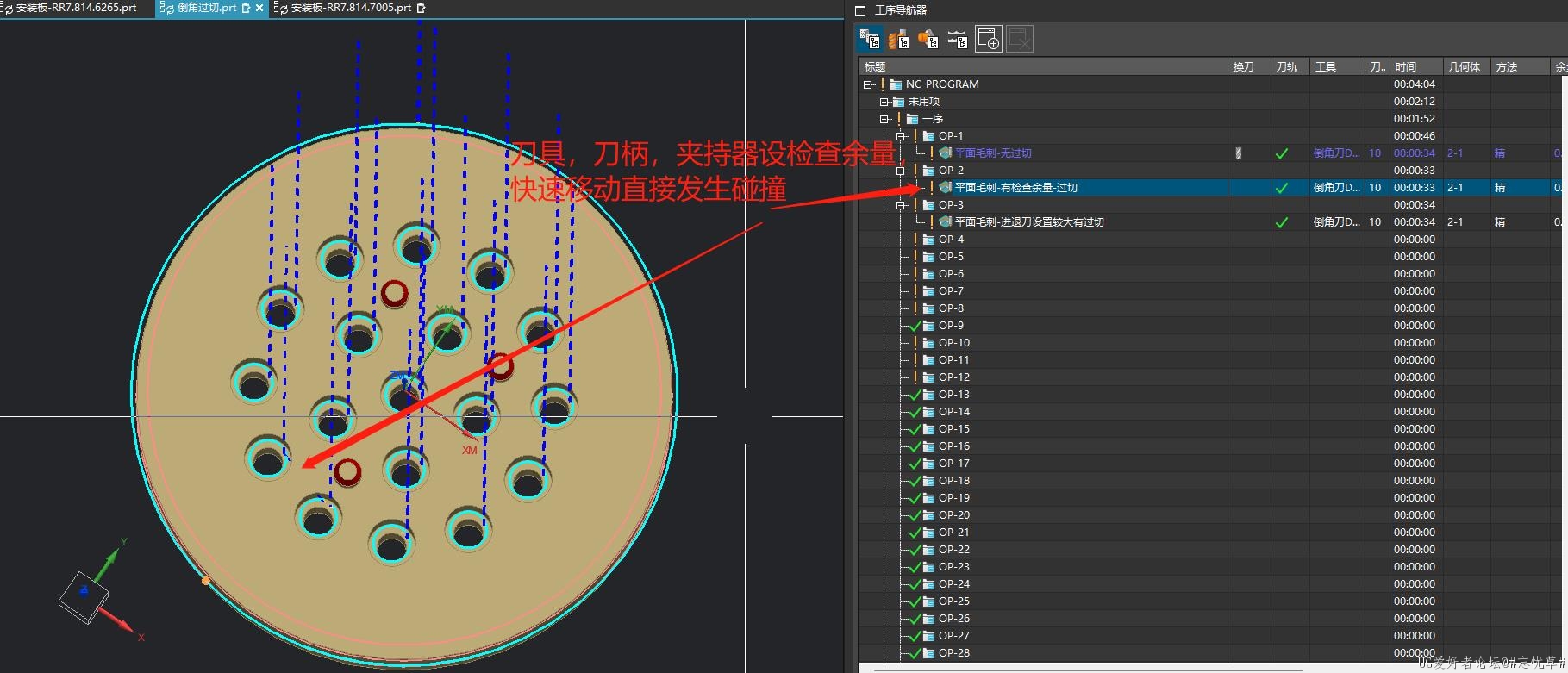Collapse the NC_PROGRAM tree node

coord(868,84)
